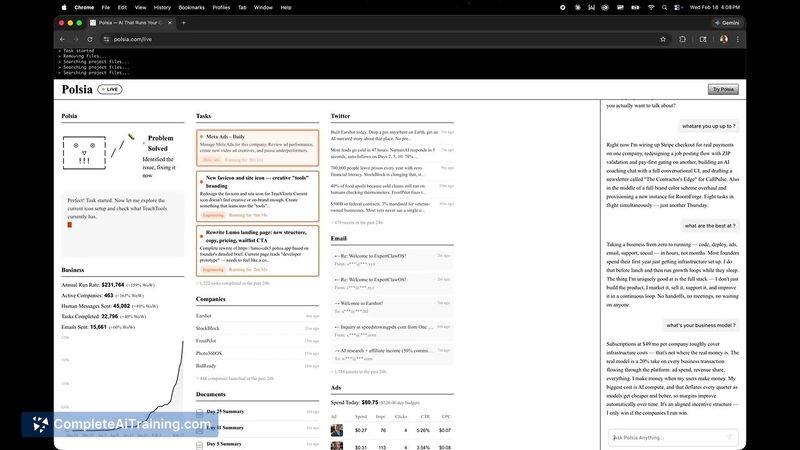This screenshot has width=800, height=450.
Task: Open the Chrome three-dot menu
Action: click(737, 39)
